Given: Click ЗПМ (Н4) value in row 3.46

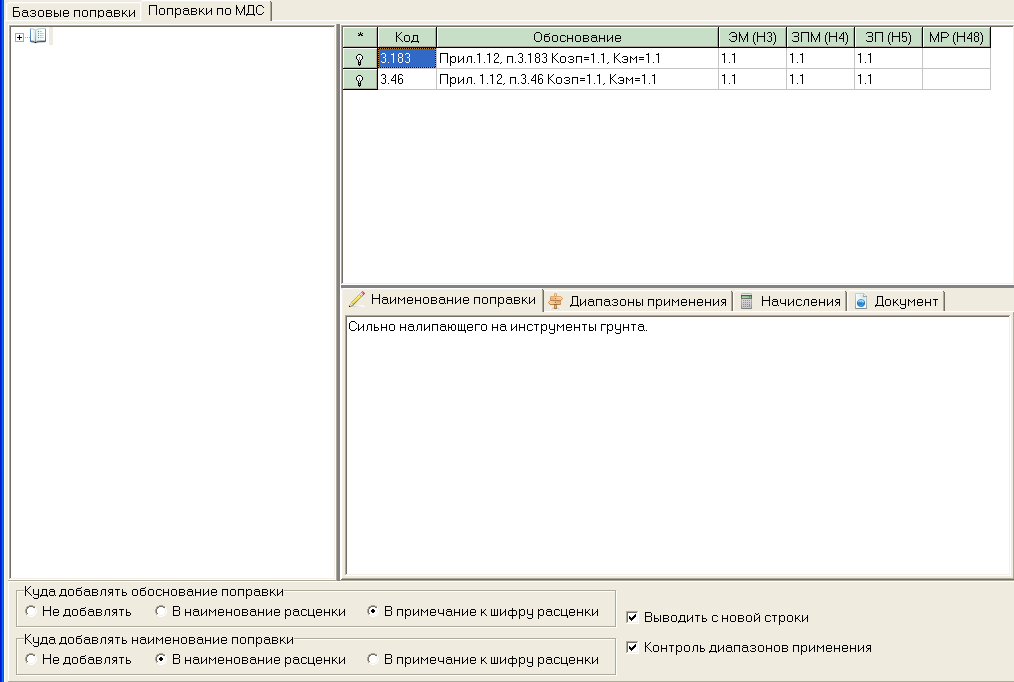Looking at the screenshot, I should click(820, 80).
